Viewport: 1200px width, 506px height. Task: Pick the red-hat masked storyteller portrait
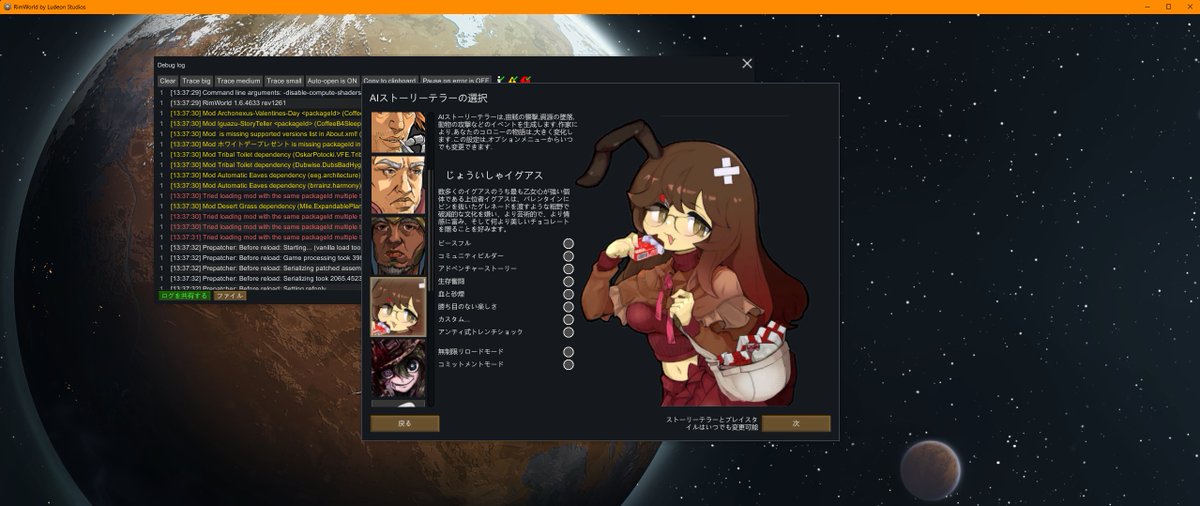[x=398, y=368]
